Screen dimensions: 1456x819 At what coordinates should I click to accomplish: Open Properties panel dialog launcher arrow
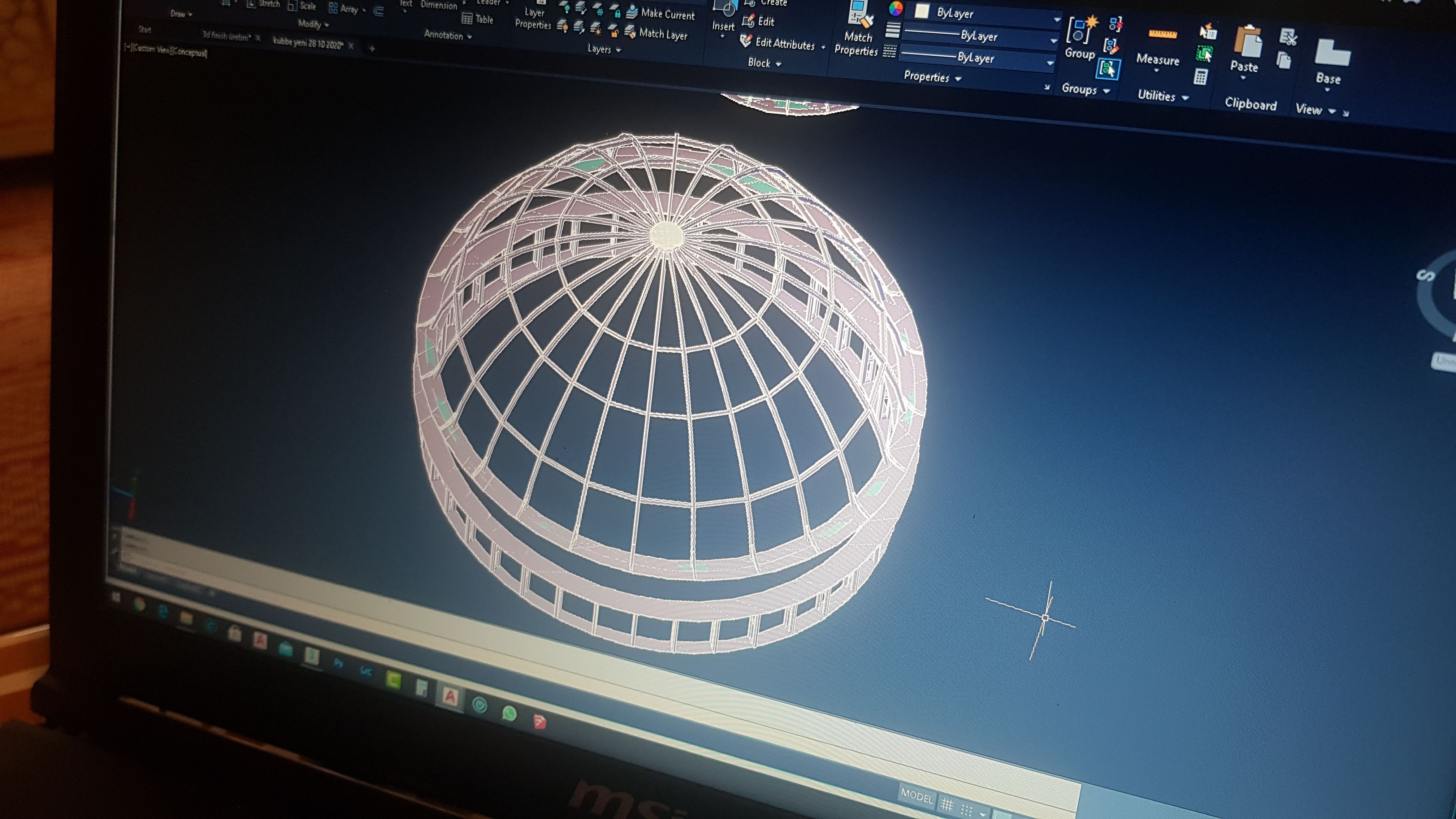pos(1047,87)
